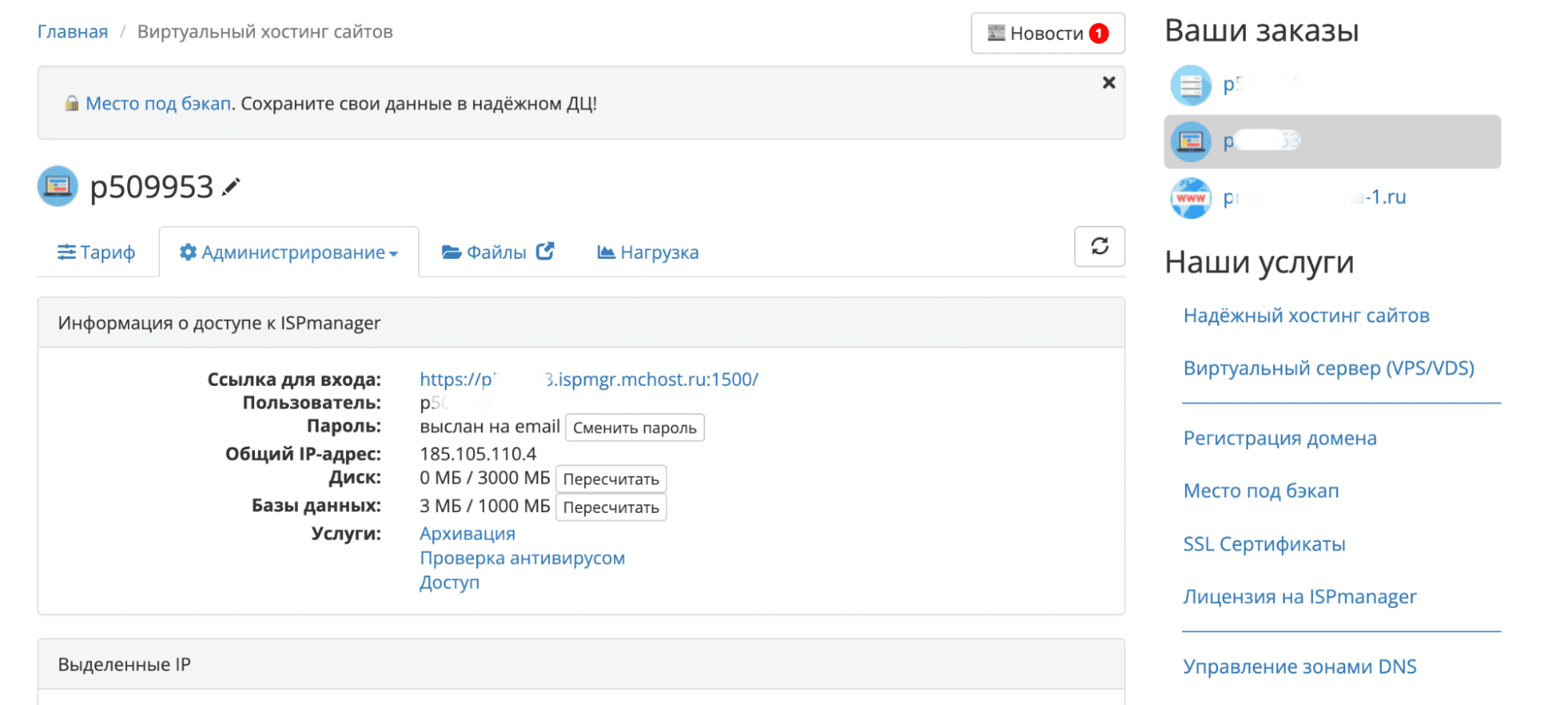Click the hosting icon in the highlighted order
This screenshot has width=1568, height=705.
pos(1191,141)
